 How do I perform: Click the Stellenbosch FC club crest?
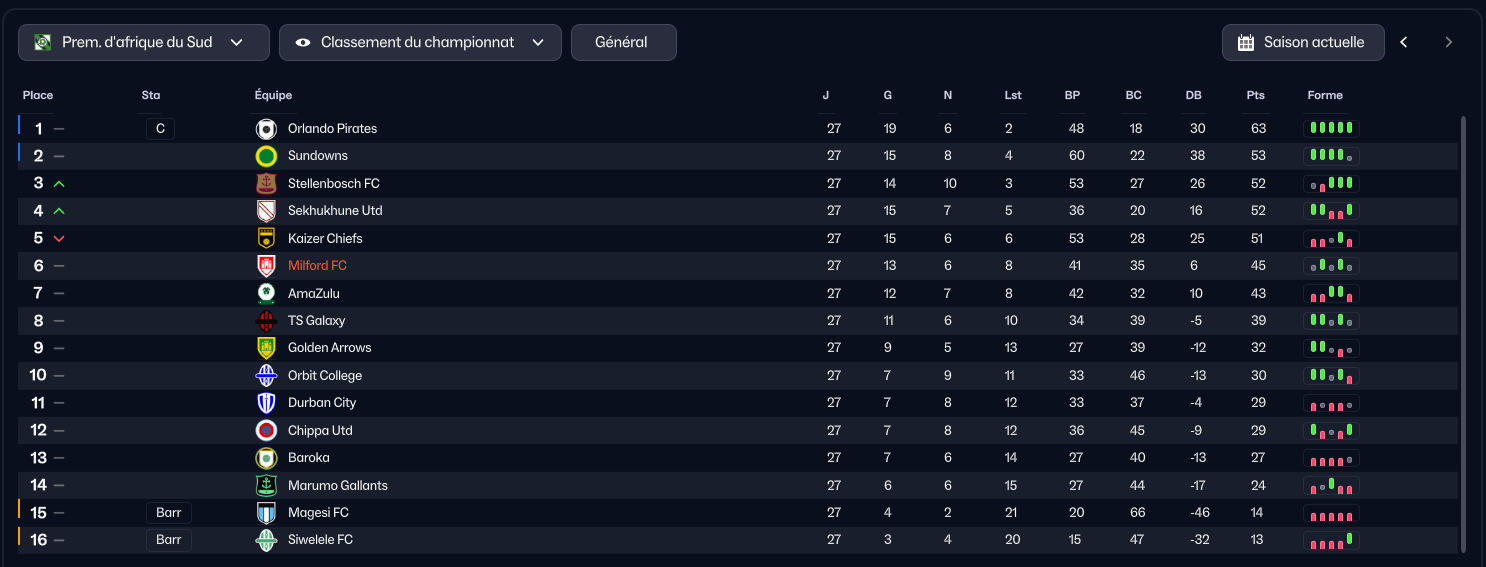pyautogui.click(x=266, y=184)
